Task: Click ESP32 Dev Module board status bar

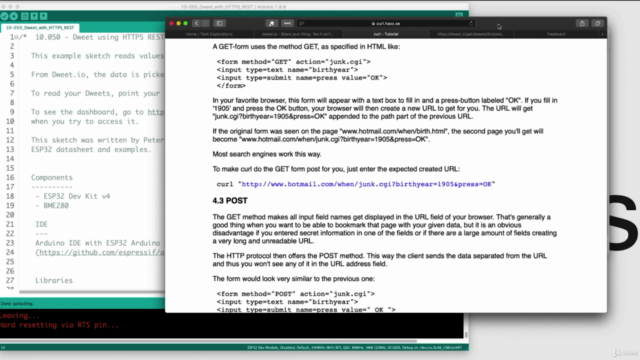Action: [x=354, y=348]
